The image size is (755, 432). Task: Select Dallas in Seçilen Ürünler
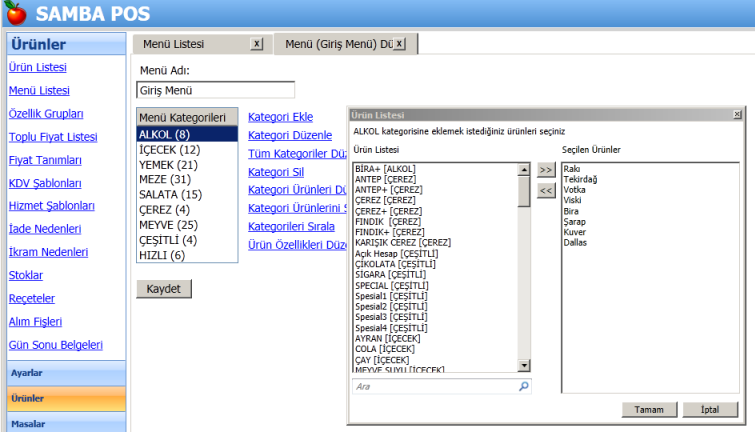pos(575,242)
